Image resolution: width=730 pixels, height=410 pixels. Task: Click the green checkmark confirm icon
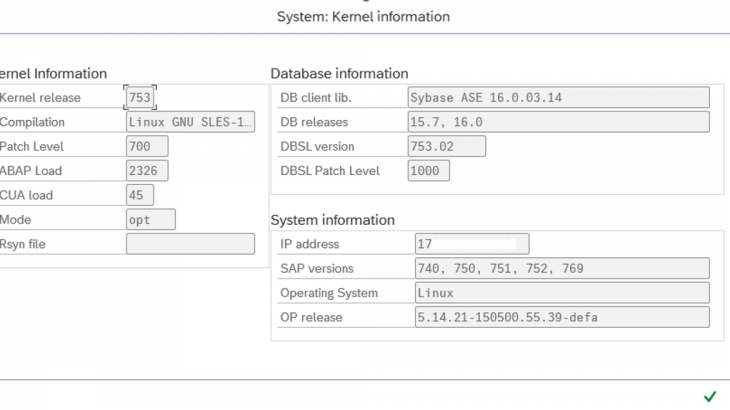coord(709,396)
